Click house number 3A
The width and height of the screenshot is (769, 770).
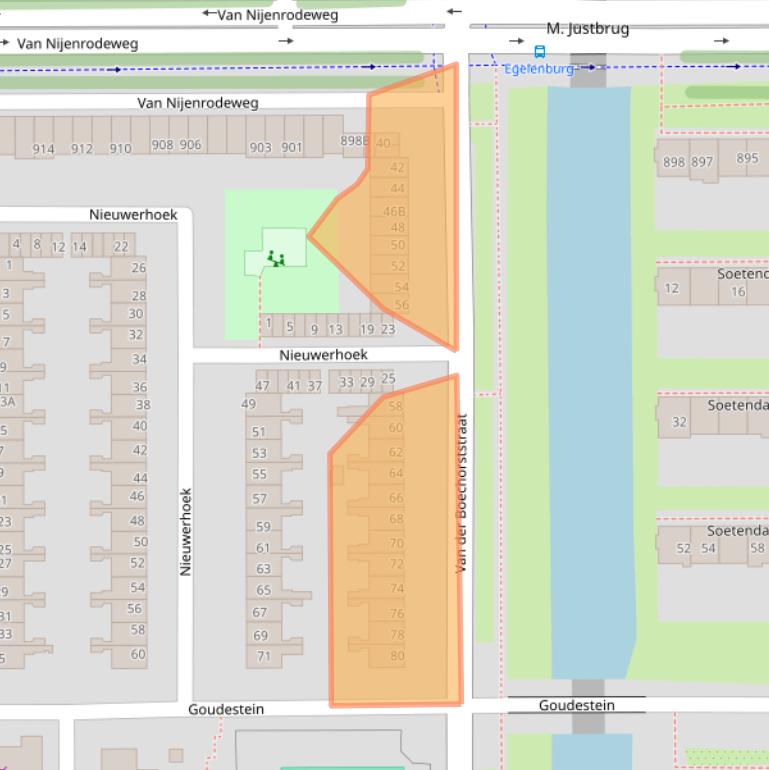[x=6, y=402]
